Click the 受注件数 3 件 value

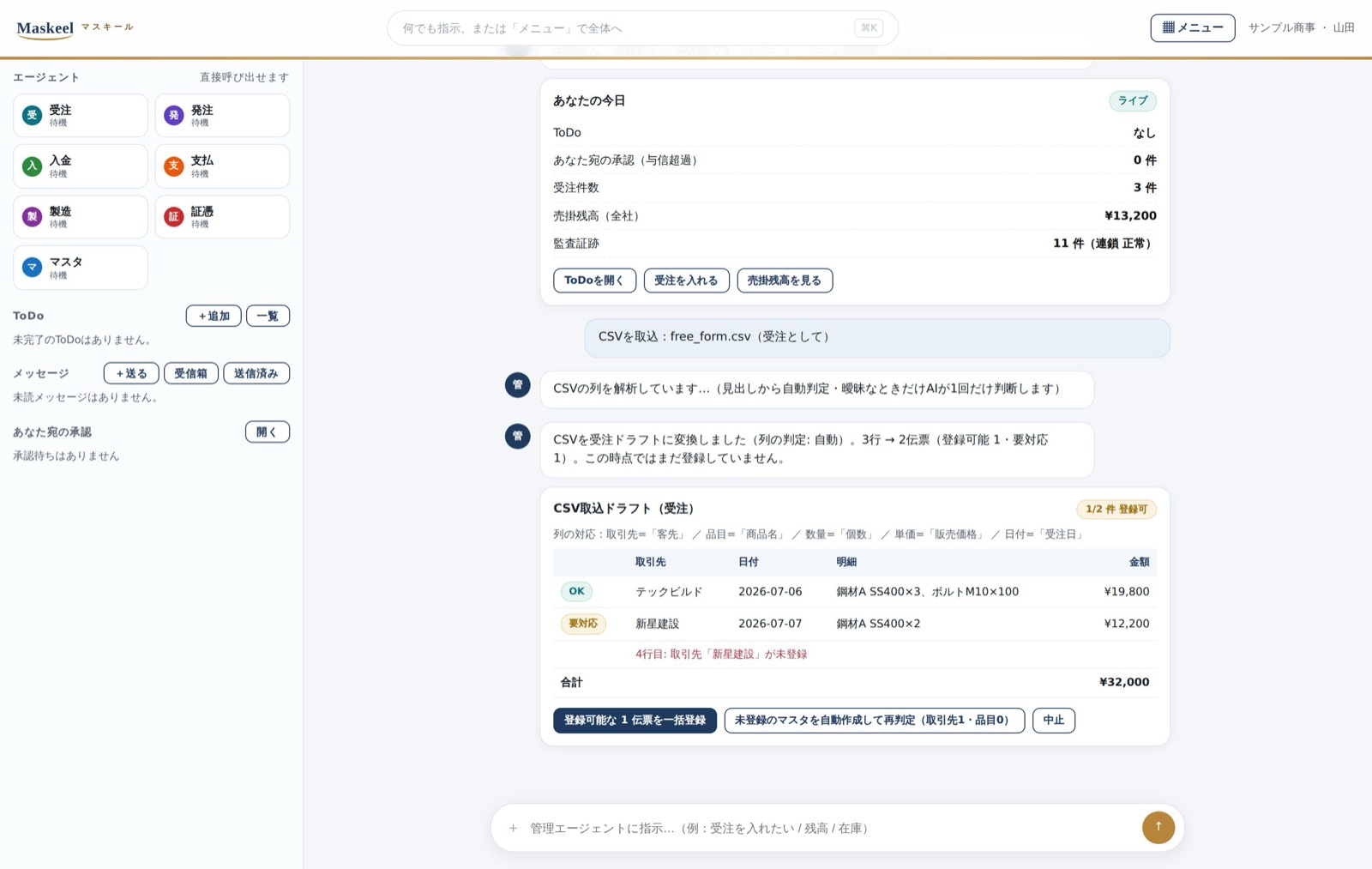1145,188
